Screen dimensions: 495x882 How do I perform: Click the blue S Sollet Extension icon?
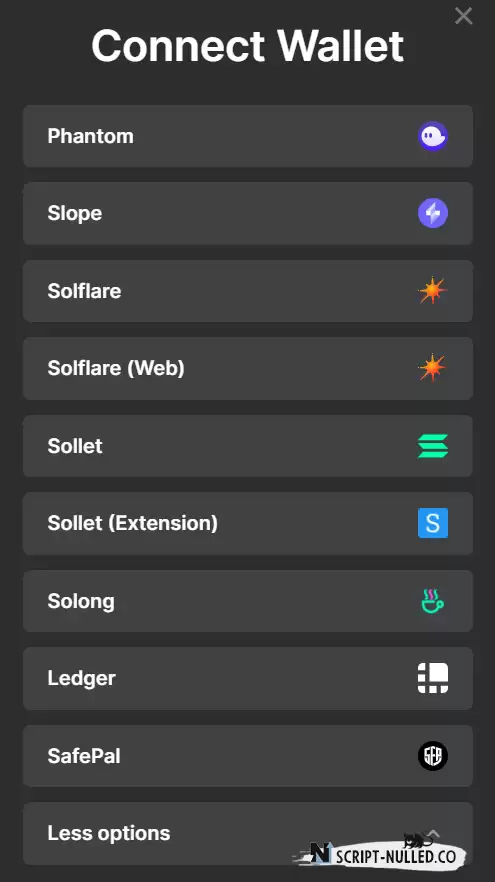point(433,523)
